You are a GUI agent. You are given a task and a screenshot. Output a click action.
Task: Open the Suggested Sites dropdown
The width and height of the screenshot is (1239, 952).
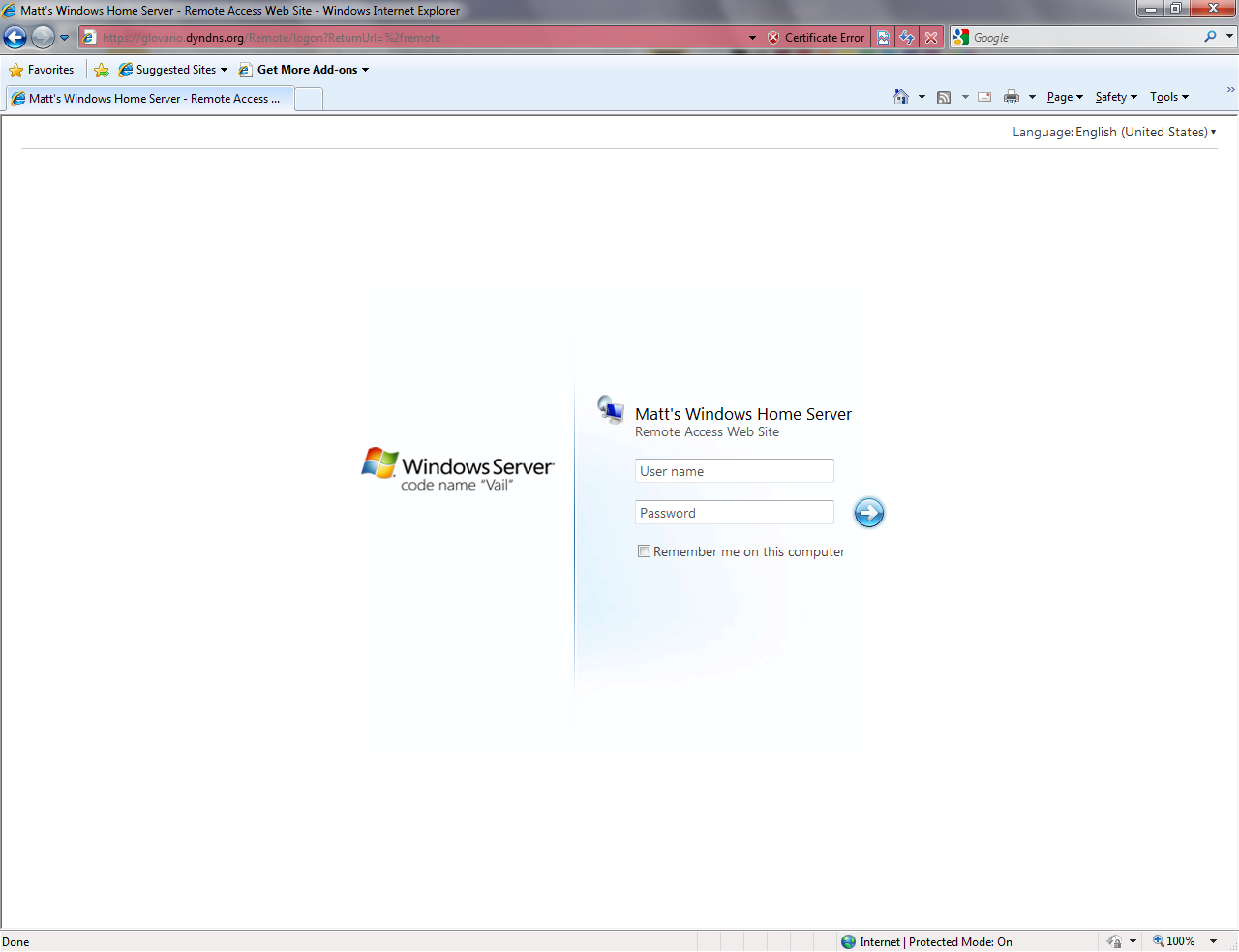[x=173, y=70]
